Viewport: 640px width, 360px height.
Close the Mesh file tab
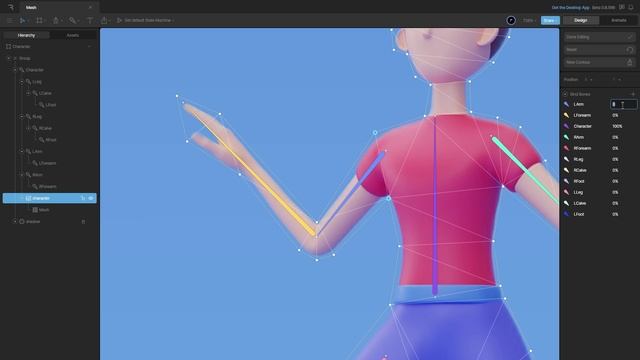[x=90, y=7]
